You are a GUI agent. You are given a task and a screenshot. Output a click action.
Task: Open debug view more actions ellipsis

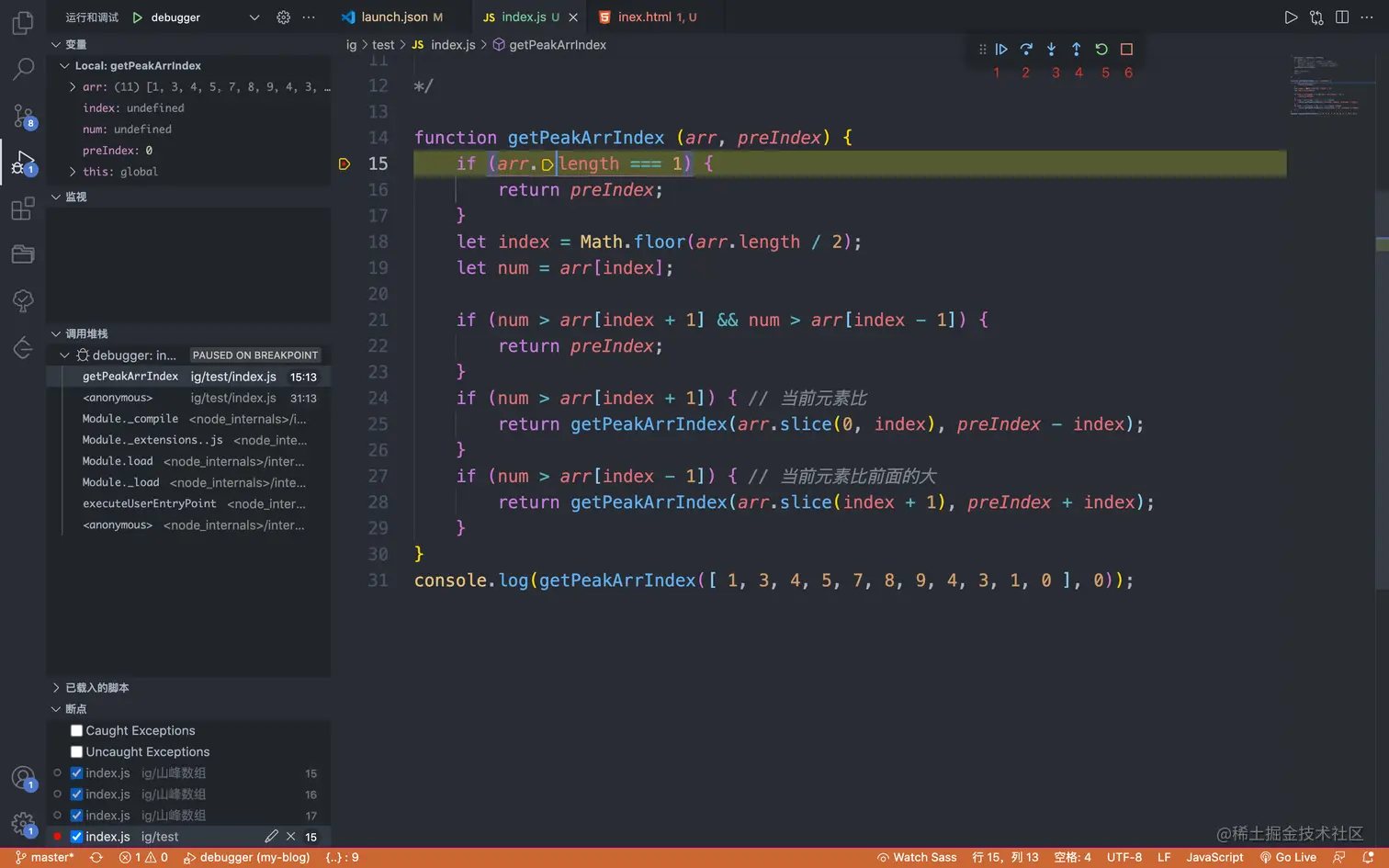pos(309,17)
